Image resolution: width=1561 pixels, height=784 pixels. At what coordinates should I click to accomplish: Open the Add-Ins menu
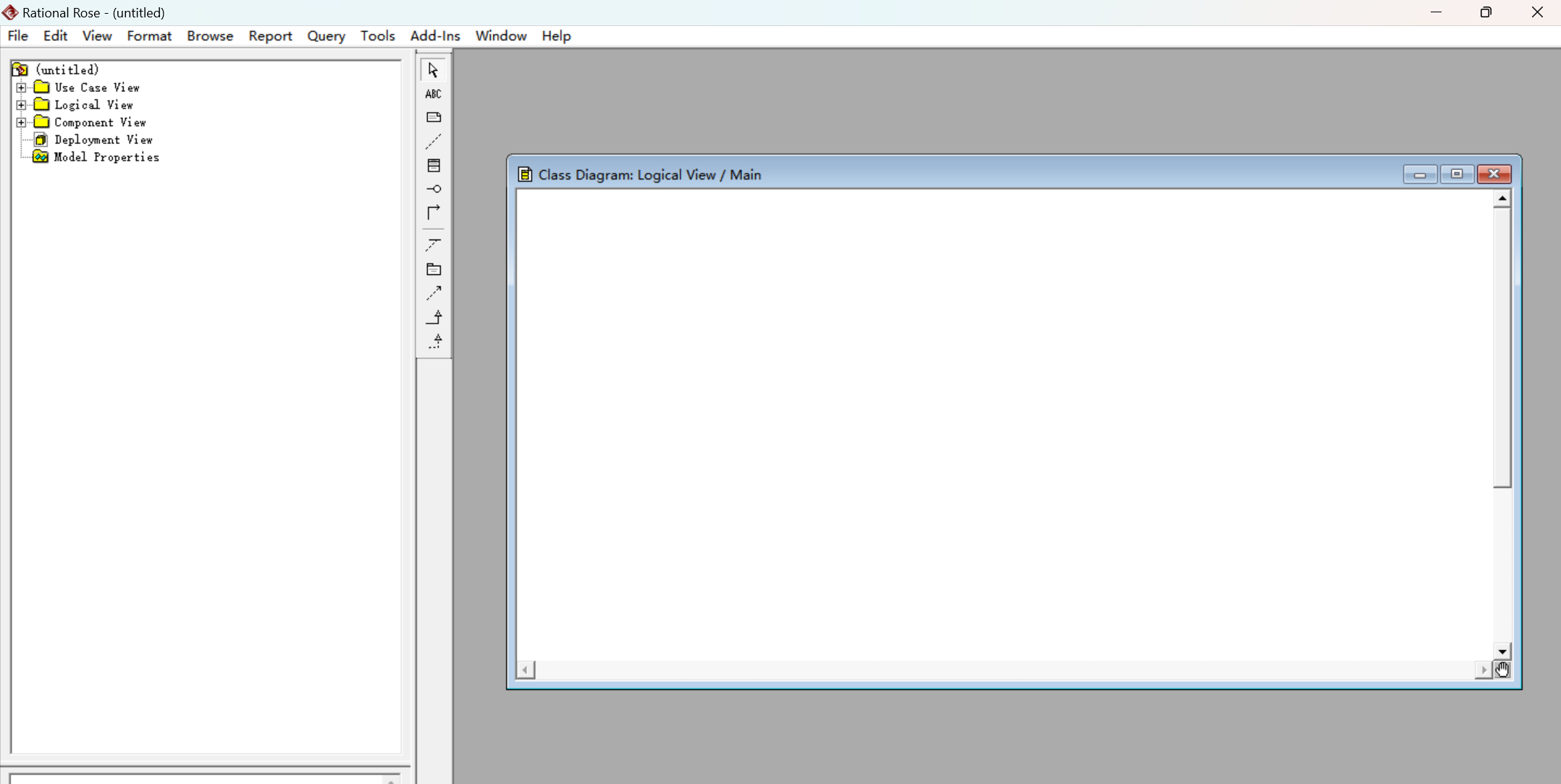tap(435, 35)
